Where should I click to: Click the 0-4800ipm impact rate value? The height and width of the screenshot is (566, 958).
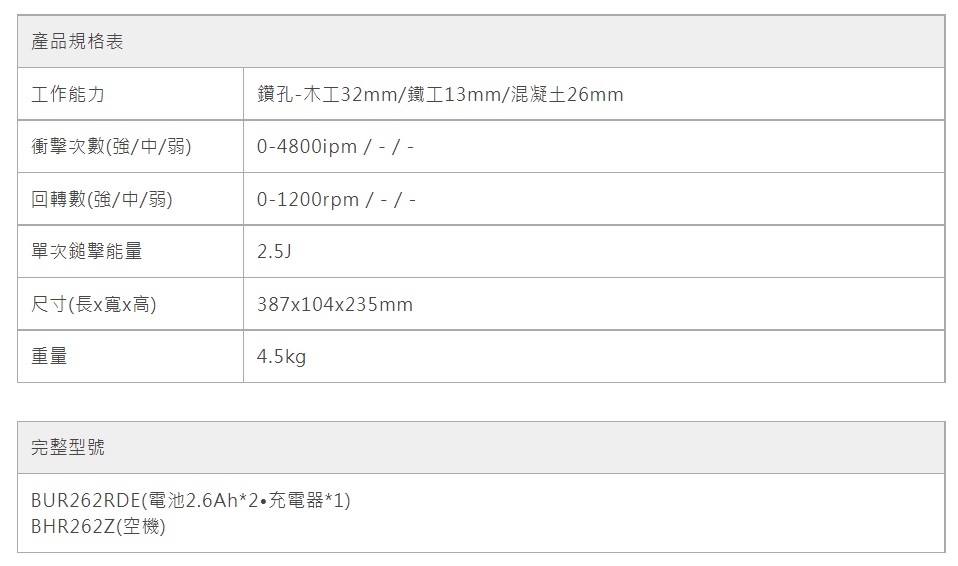point(307,147)
